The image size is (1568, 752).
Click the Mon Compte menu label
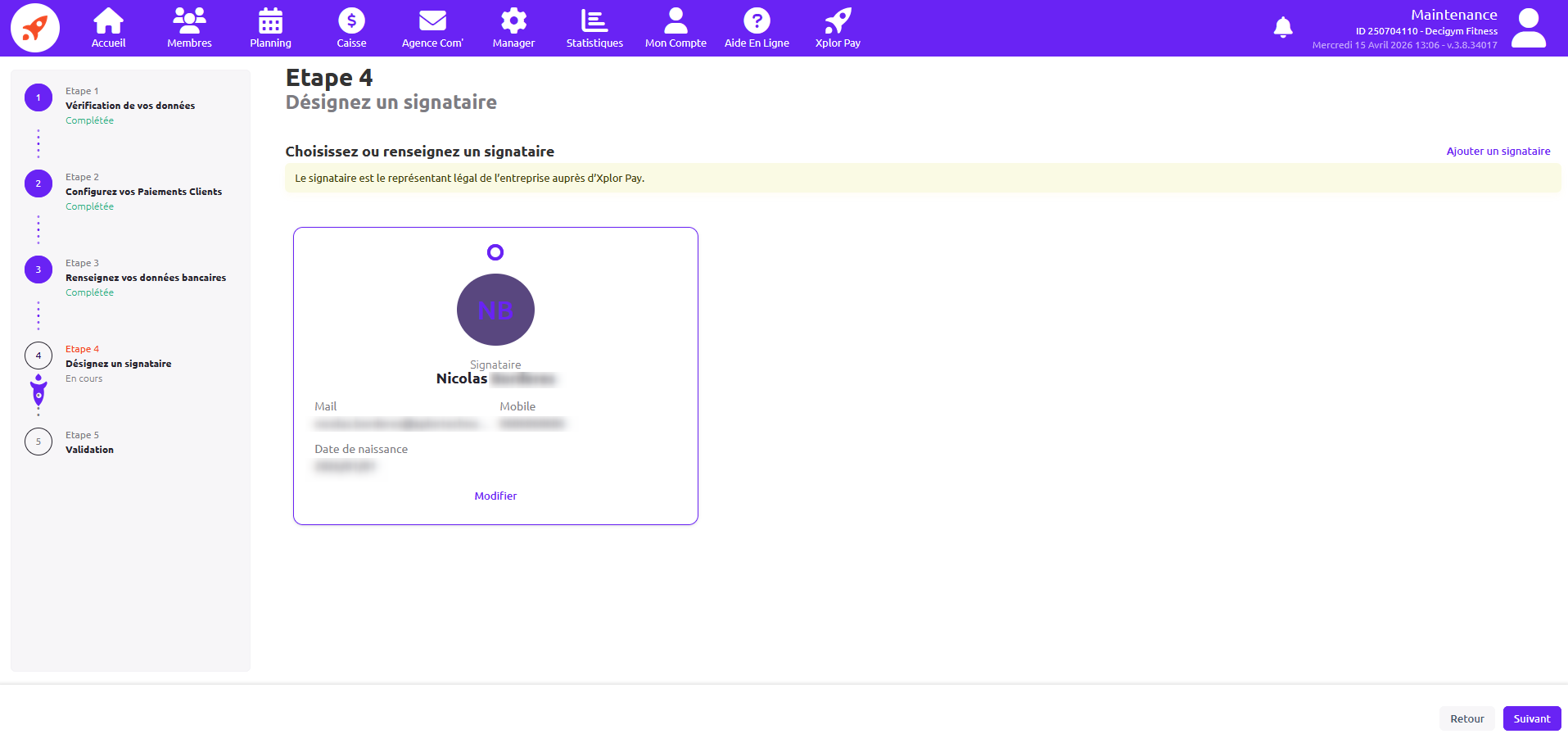[x=676, y=43]
